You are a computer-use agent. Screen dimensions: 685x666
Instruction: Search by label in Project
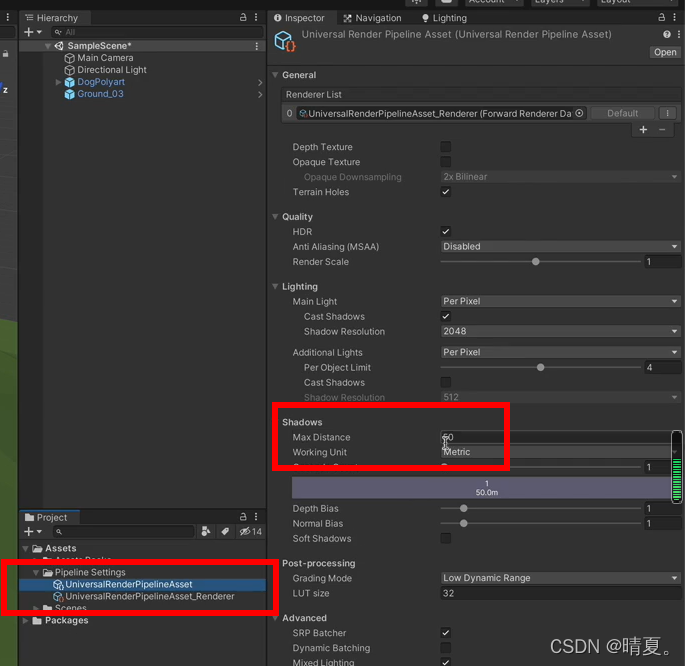point(225,531)
